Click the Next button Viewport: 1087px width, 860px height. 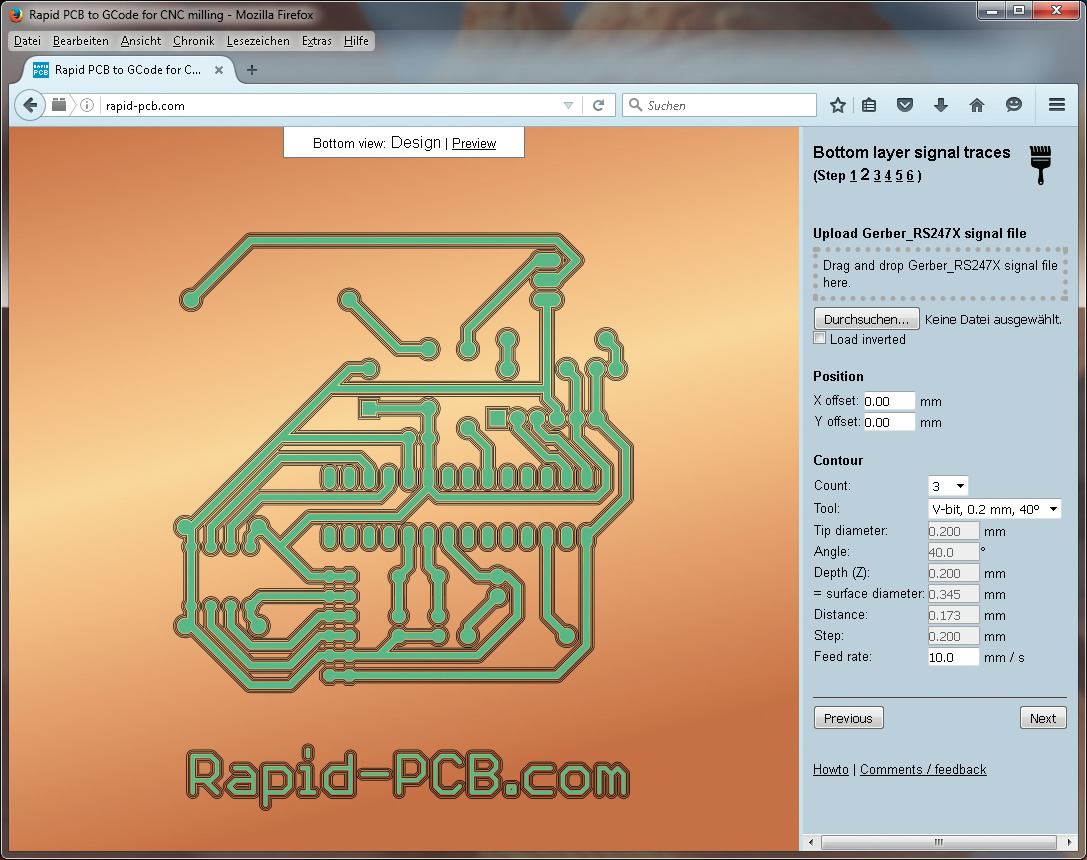click(x=1043, y=718)
